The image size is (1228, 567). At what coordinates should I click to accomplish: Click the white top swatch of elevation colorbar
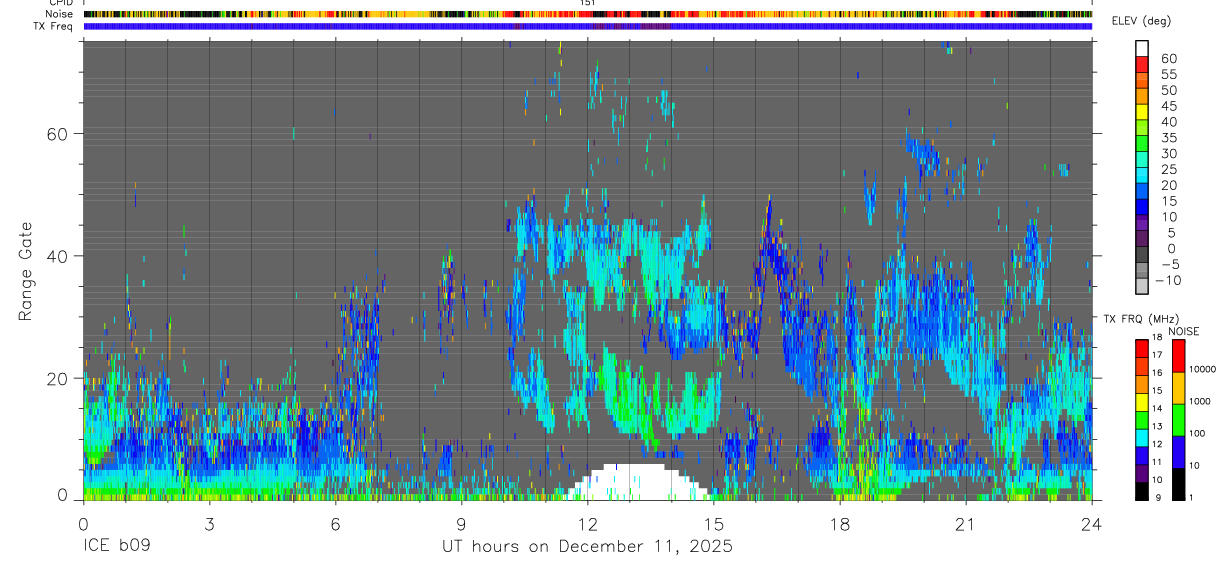coord(1142,47)
